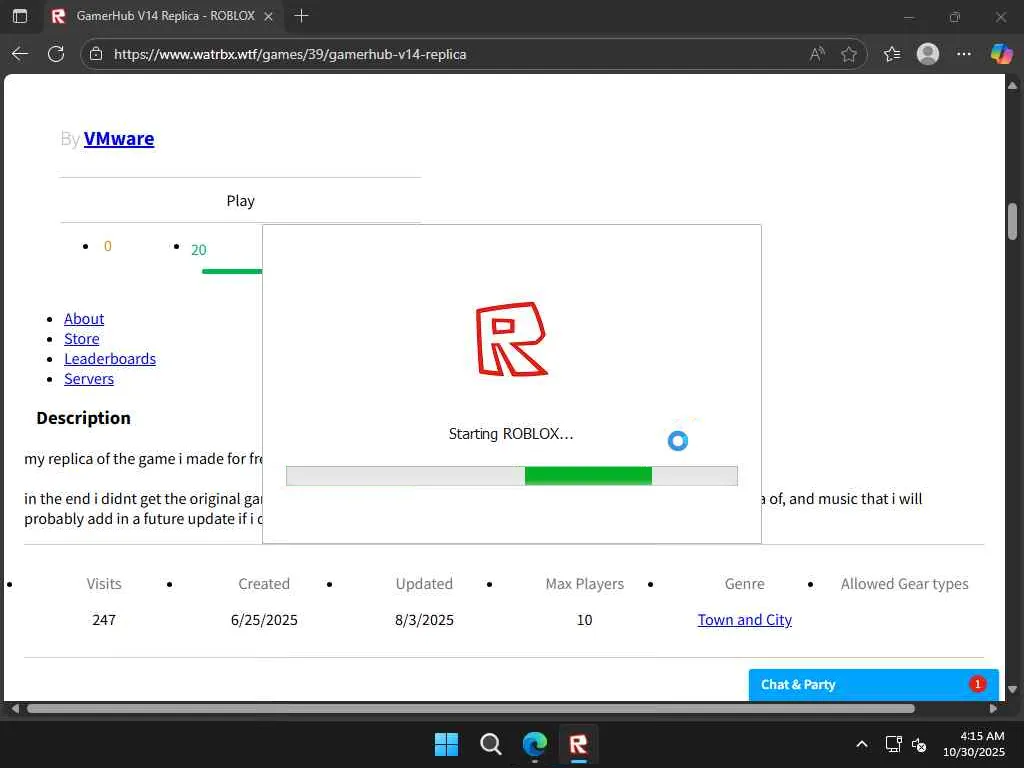Open Settings and more ellipsis menu
Image resolution: width=1024 pixels, height=768 pixels.
[963, 54]
